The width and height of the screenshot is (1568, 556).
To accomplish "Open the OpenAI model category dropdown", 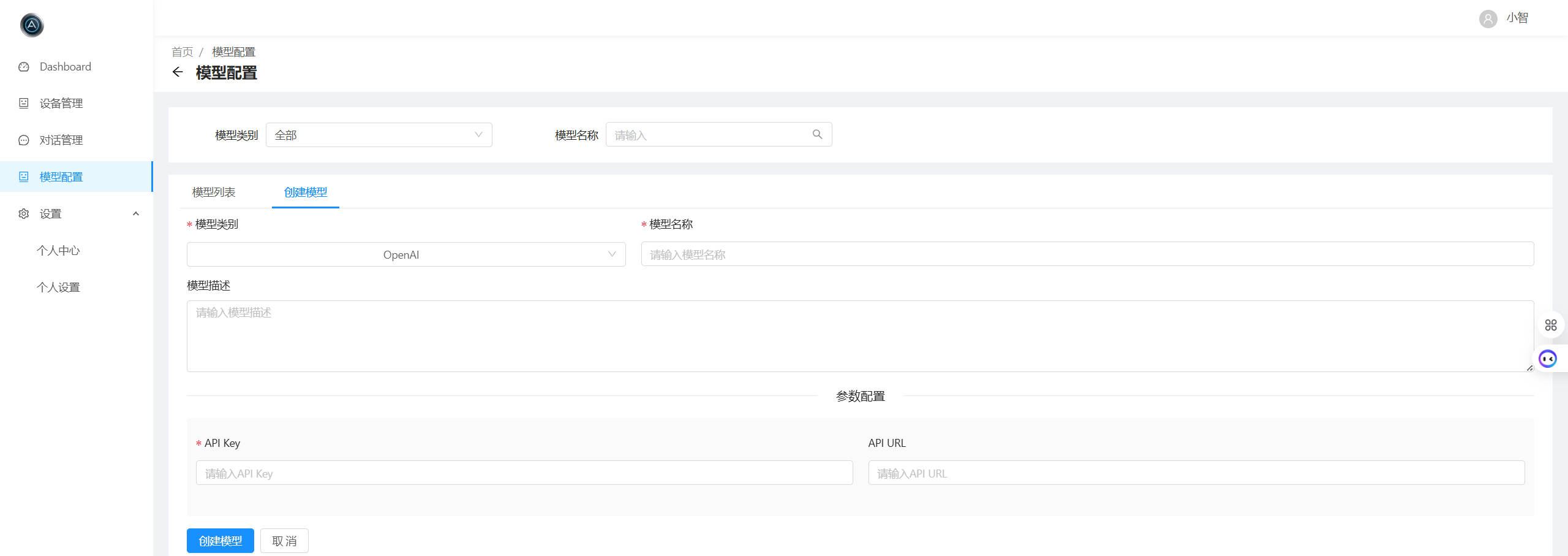I will [x=405, y=254].
